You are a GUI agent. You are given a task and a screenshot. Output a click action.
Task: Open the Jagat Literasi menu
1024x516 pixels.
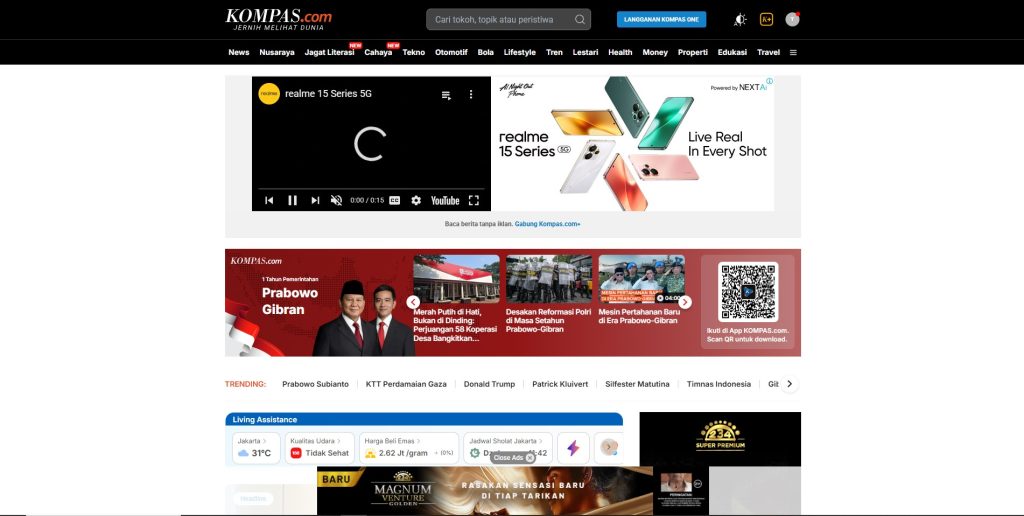point(329,52)
